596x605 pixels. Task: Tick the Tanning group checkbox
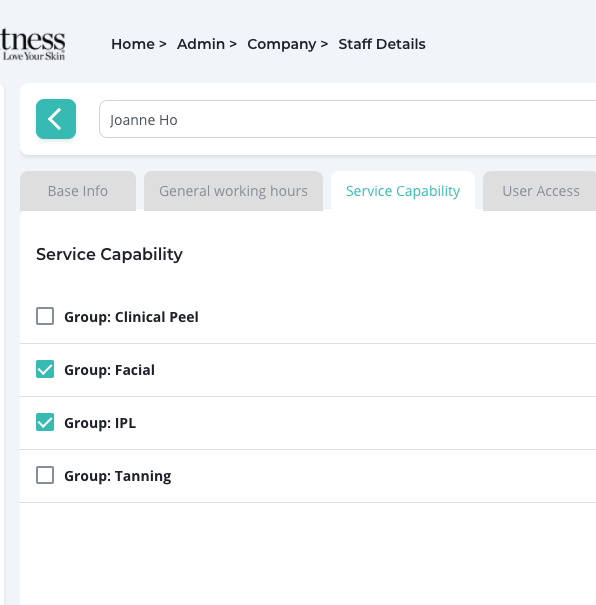click(x=45, y=475)
